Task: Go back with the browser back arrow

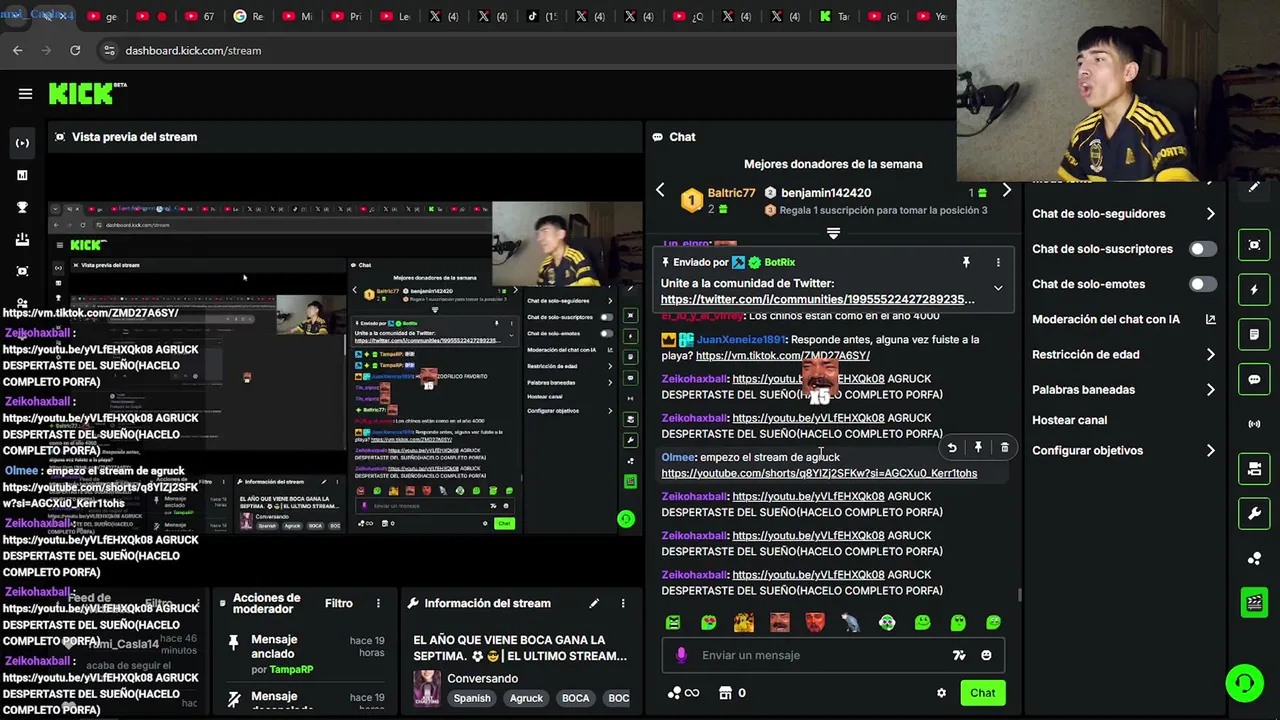Action: [18, 50]
